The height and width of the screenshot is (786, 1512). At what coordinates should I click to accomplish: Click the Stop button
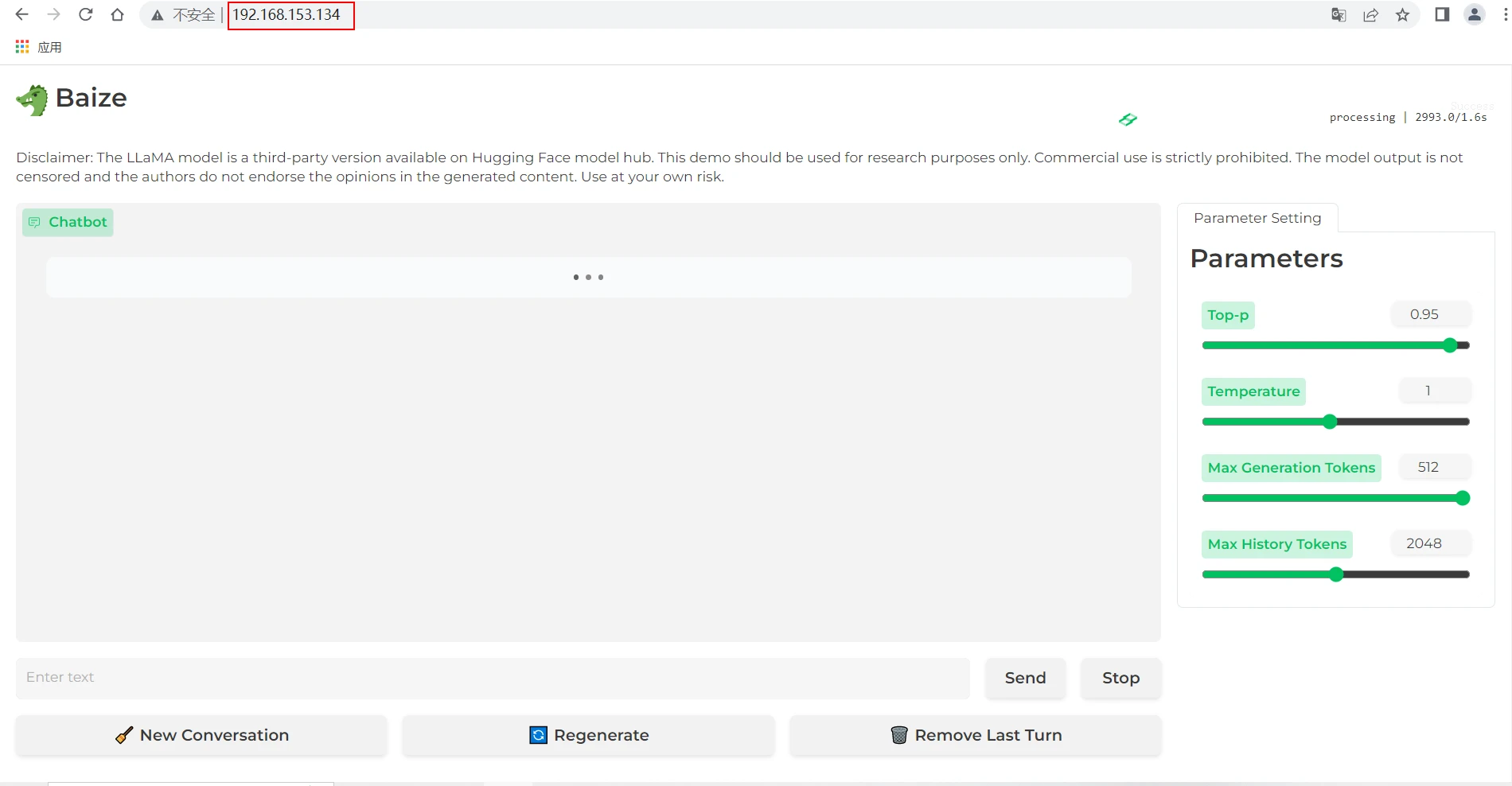tap(1120, 678)
